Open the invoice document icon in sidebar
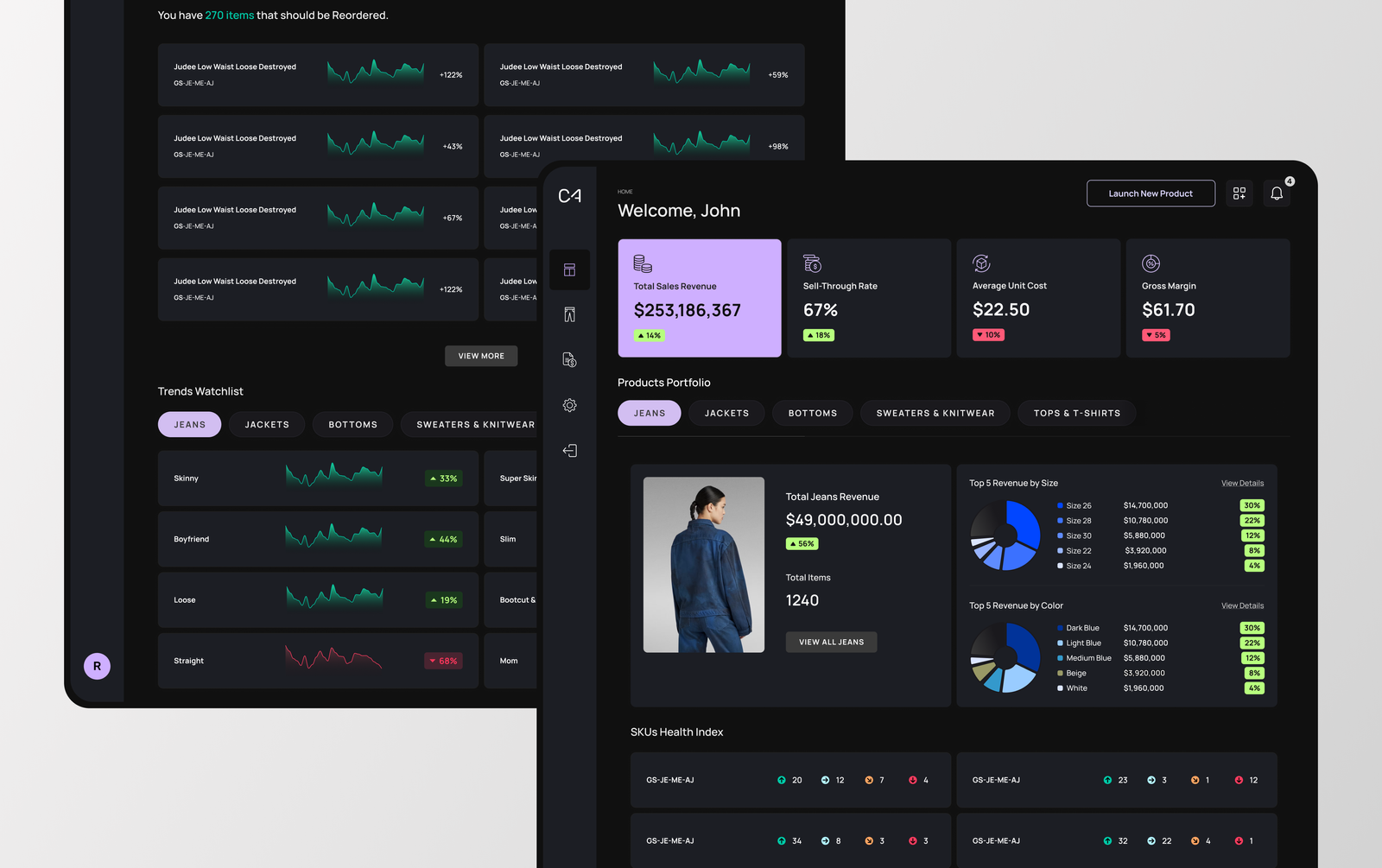Image resolution: width=1382 pixels, height=868 pixels. [569, 360]
